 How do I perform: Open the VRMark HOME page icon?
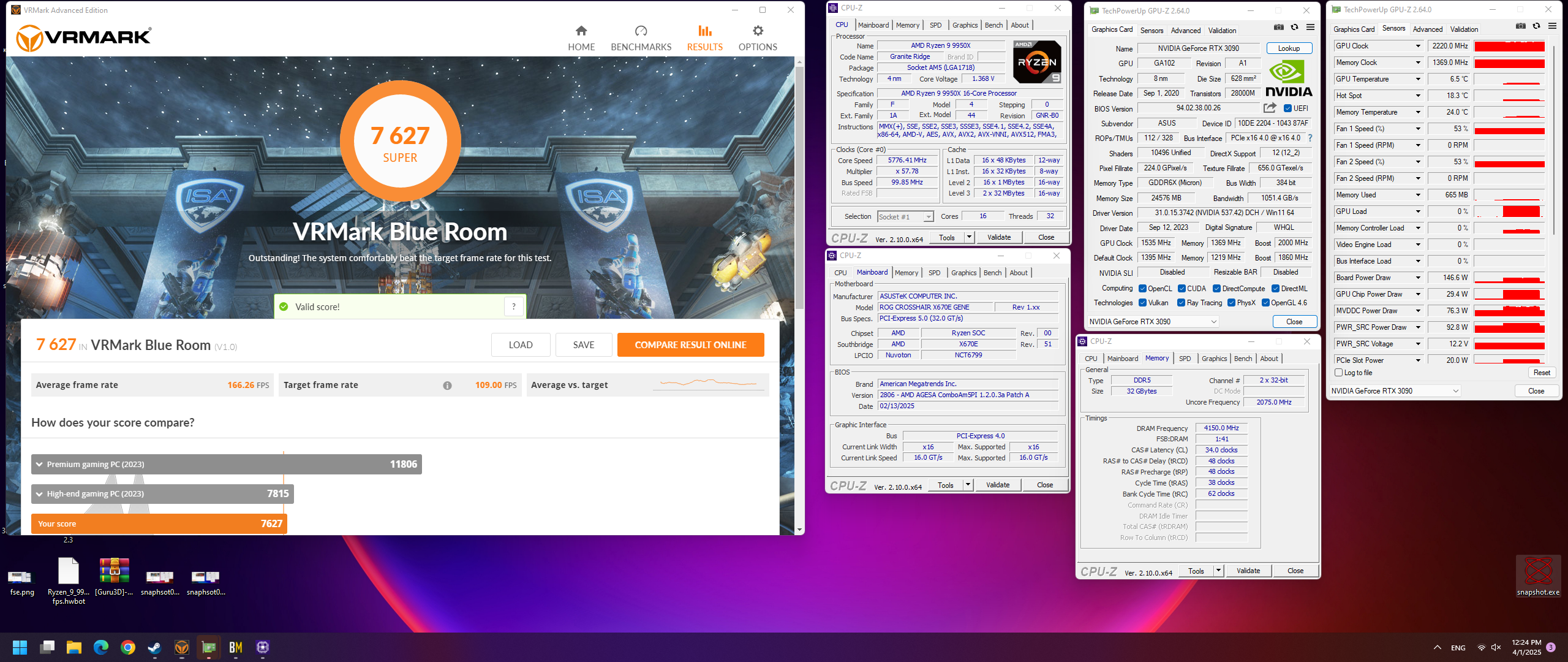tap(581, 31)
